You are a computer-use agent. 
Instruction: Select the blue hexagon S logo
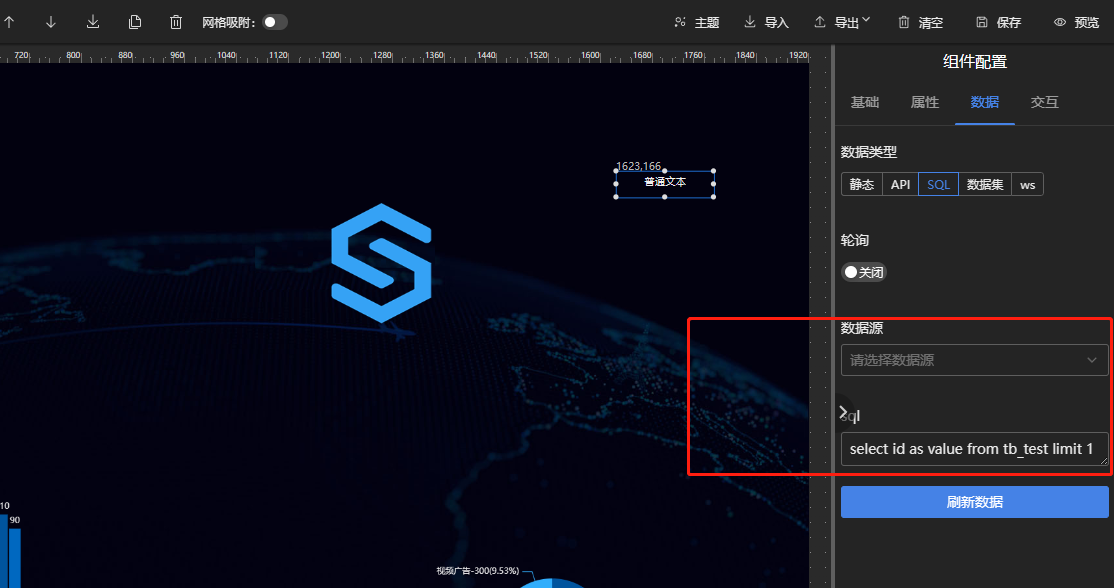382,263
